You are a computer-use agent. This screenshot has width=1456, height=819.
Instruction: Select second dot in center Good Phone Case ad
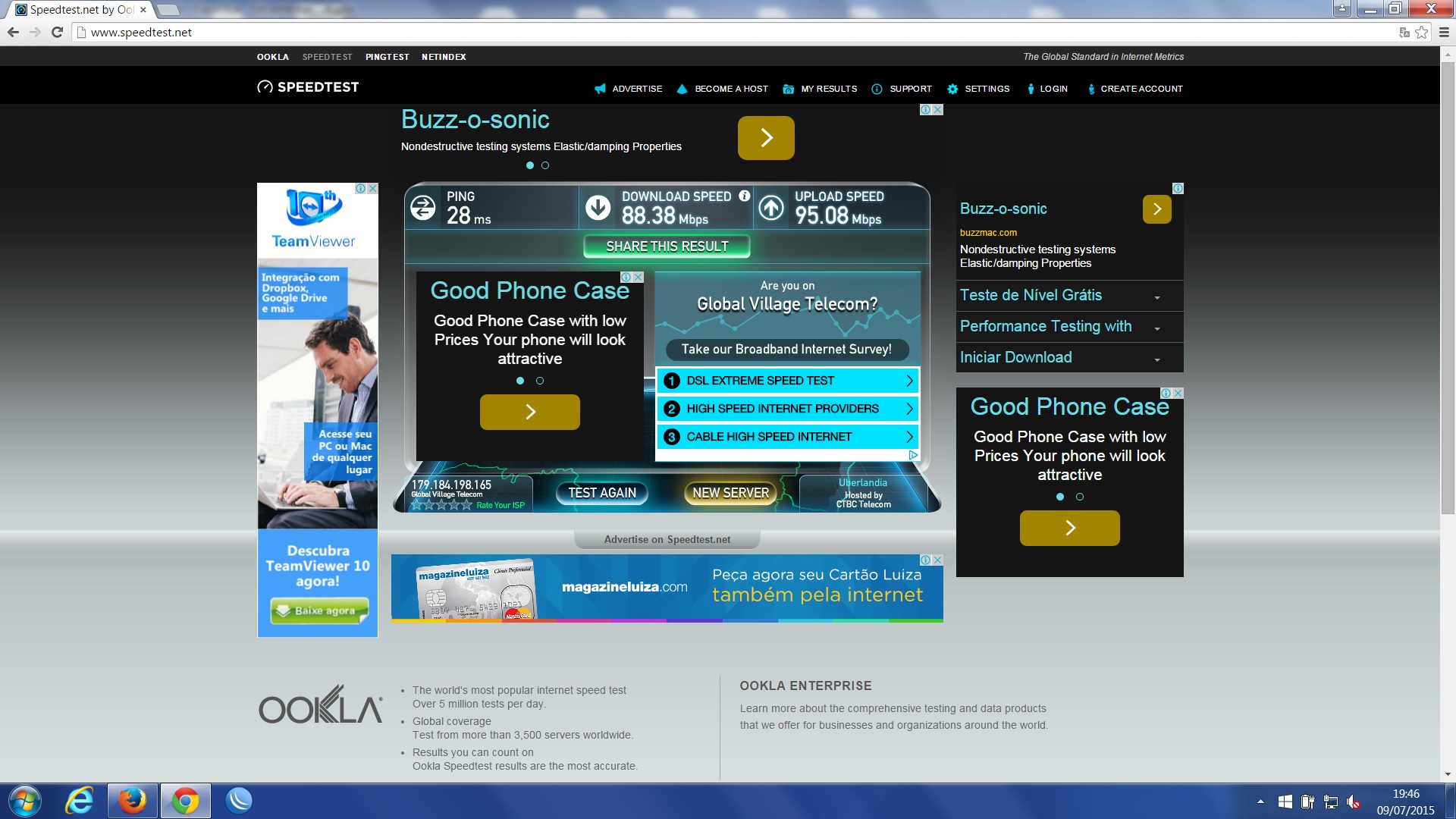click(x=540, y=381)
